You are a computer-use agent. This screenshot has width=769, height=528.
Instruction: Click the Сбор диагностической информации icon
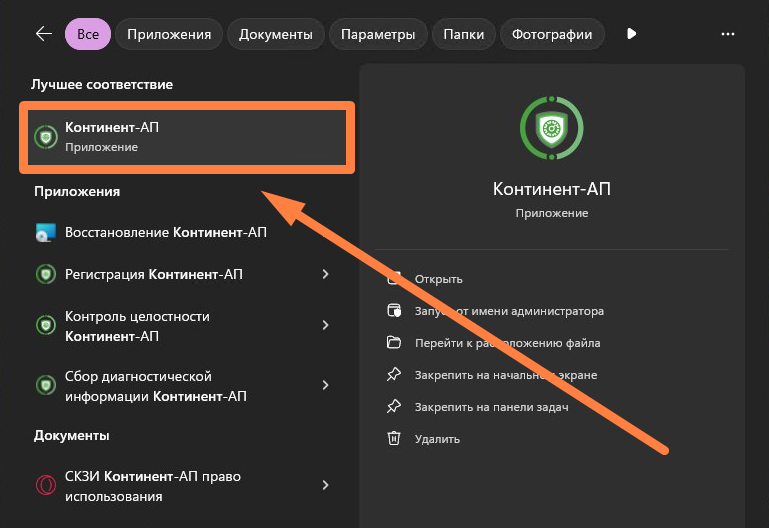tap(45, 385)
